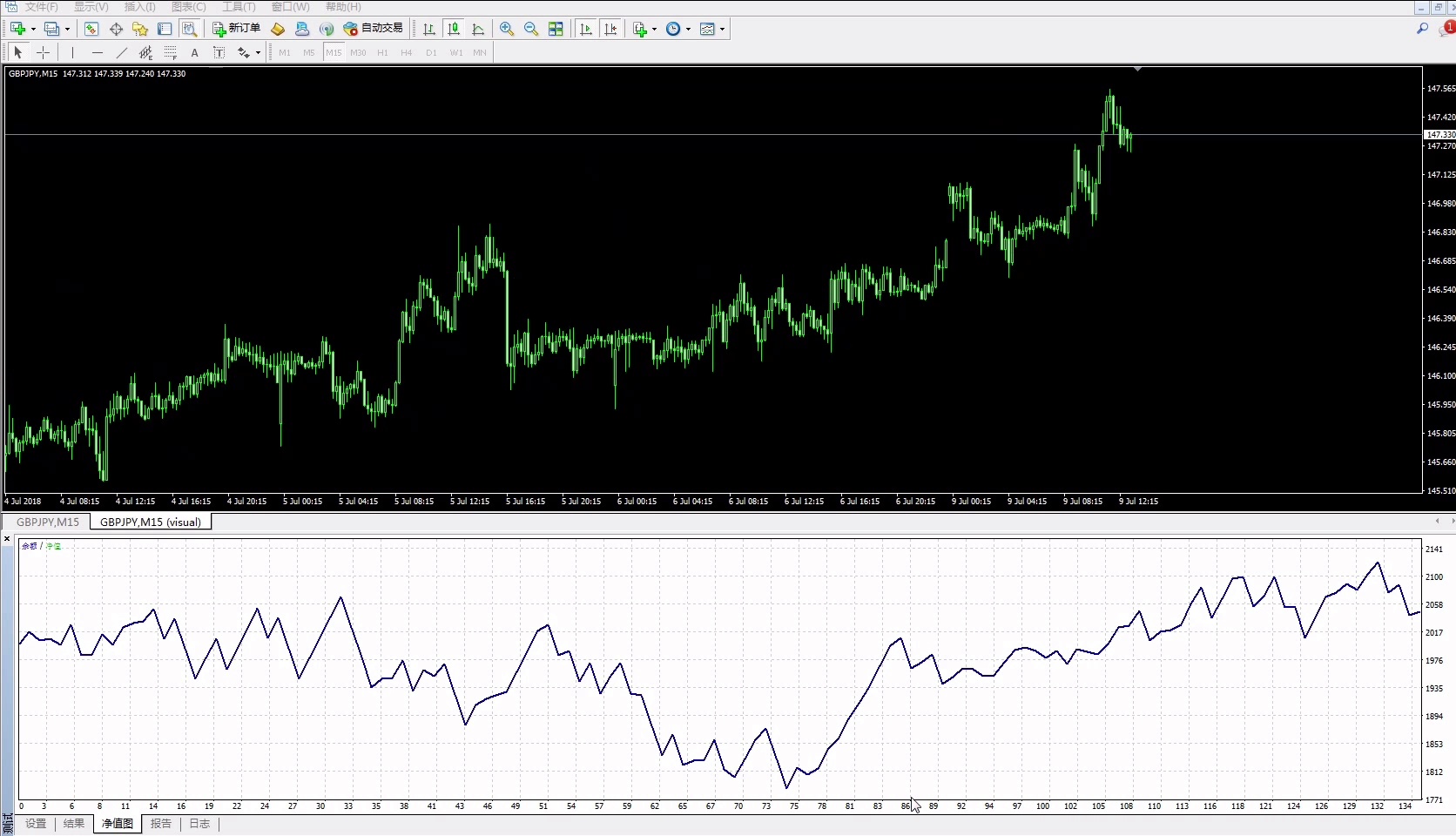Select the trendline drawing tool
The height and width of the screenshot is (836, 1456).
121,52
